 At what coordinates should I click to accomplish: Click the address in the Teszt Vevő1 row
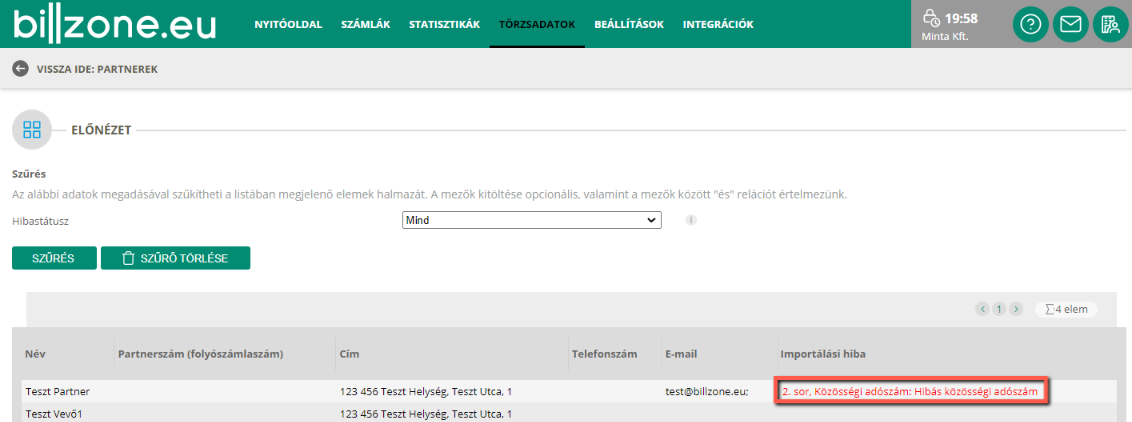426,414
